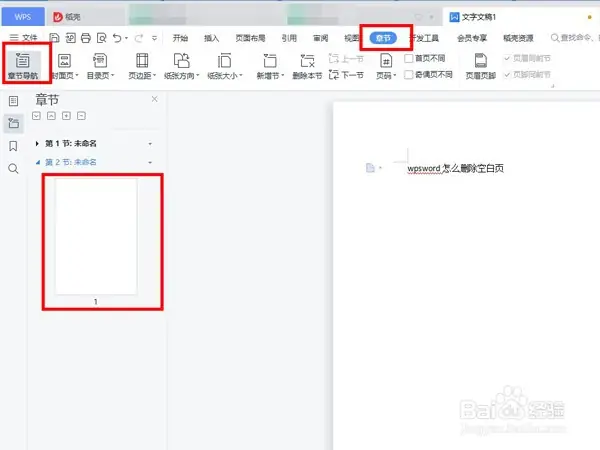Click the Header and Footer (页眉页脚) button
This screenshot has height=450, width=600.
coord(481,66)
